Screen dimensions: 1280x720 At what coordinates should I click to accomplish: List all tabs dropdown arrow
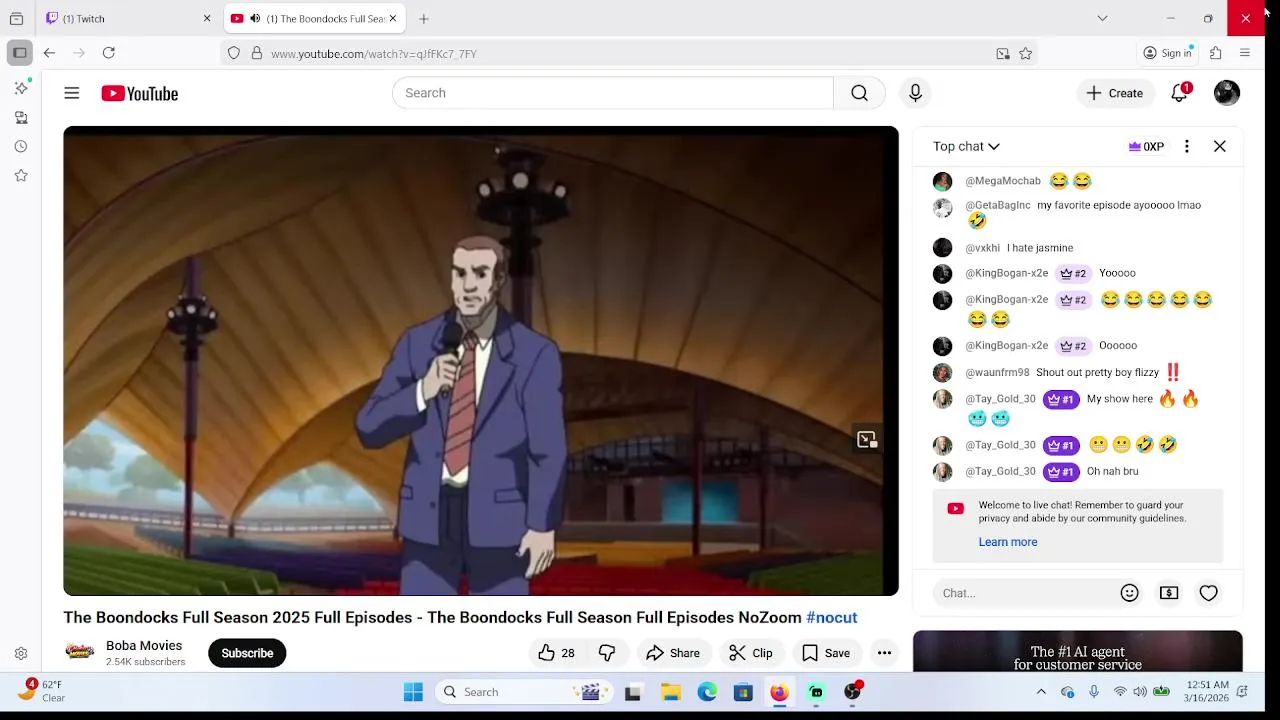[x=1102, y=18]
